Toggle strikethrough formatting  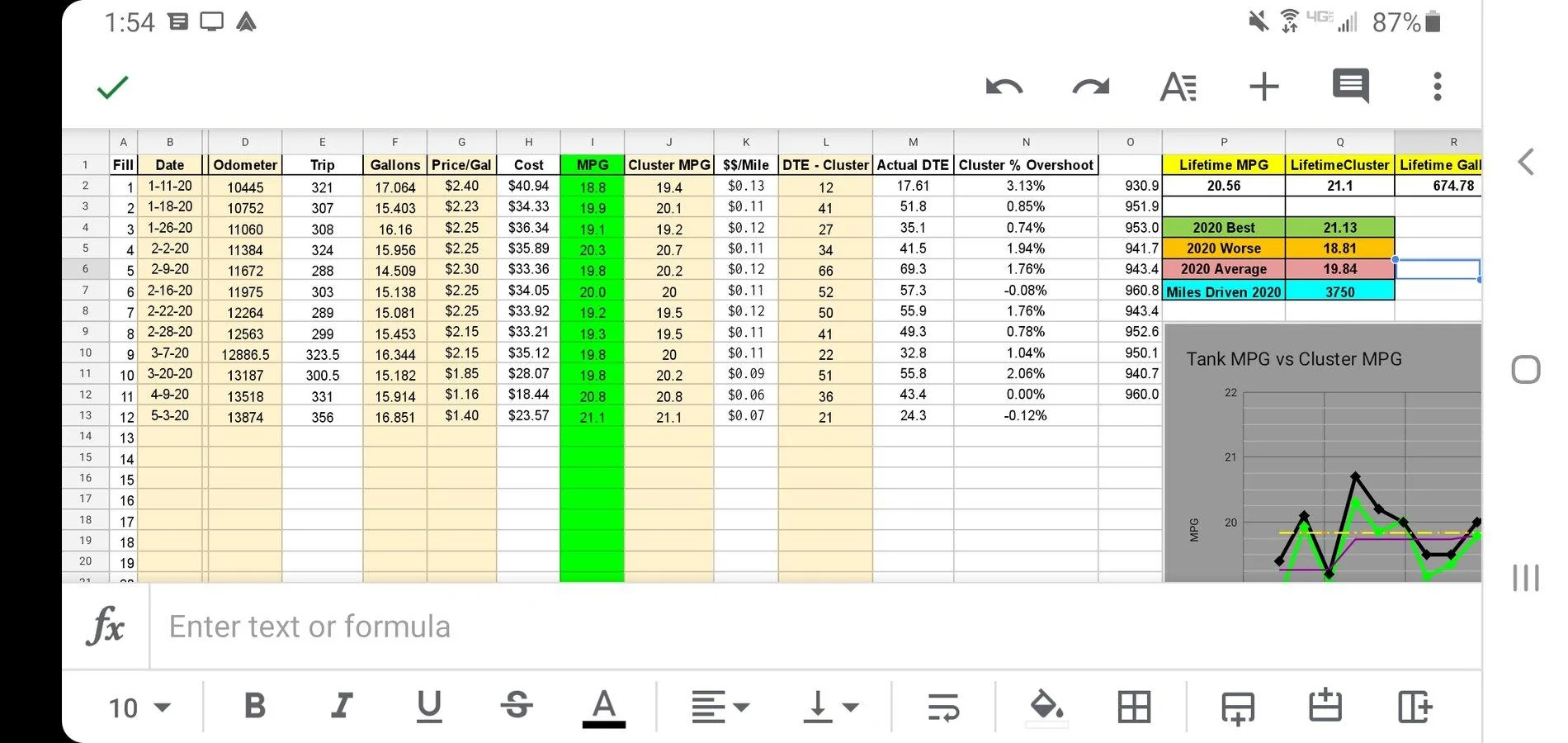tap(517, 706)
